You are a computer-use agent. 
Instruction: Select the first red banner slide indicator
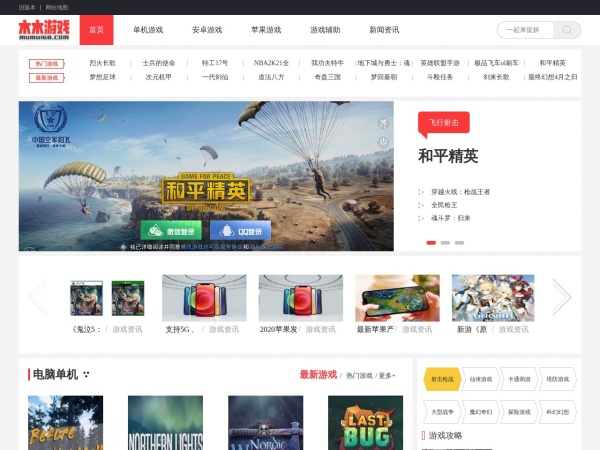(431, 243)
